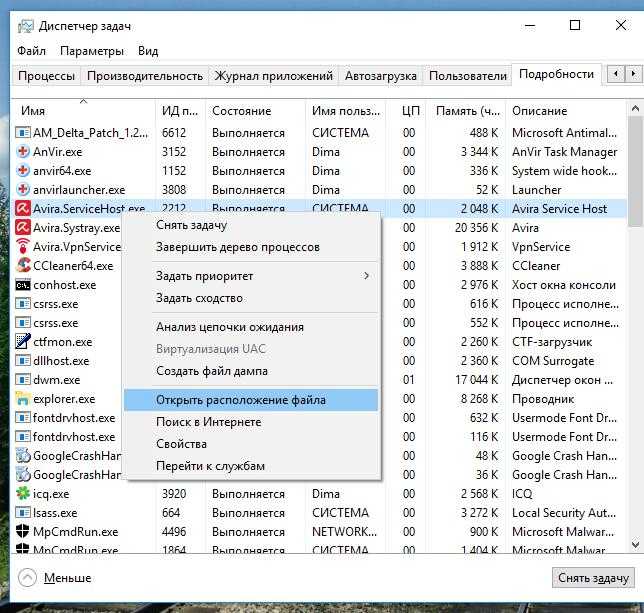Click the dwm.exe icon

pyautogui.click(x=23, y=379)
